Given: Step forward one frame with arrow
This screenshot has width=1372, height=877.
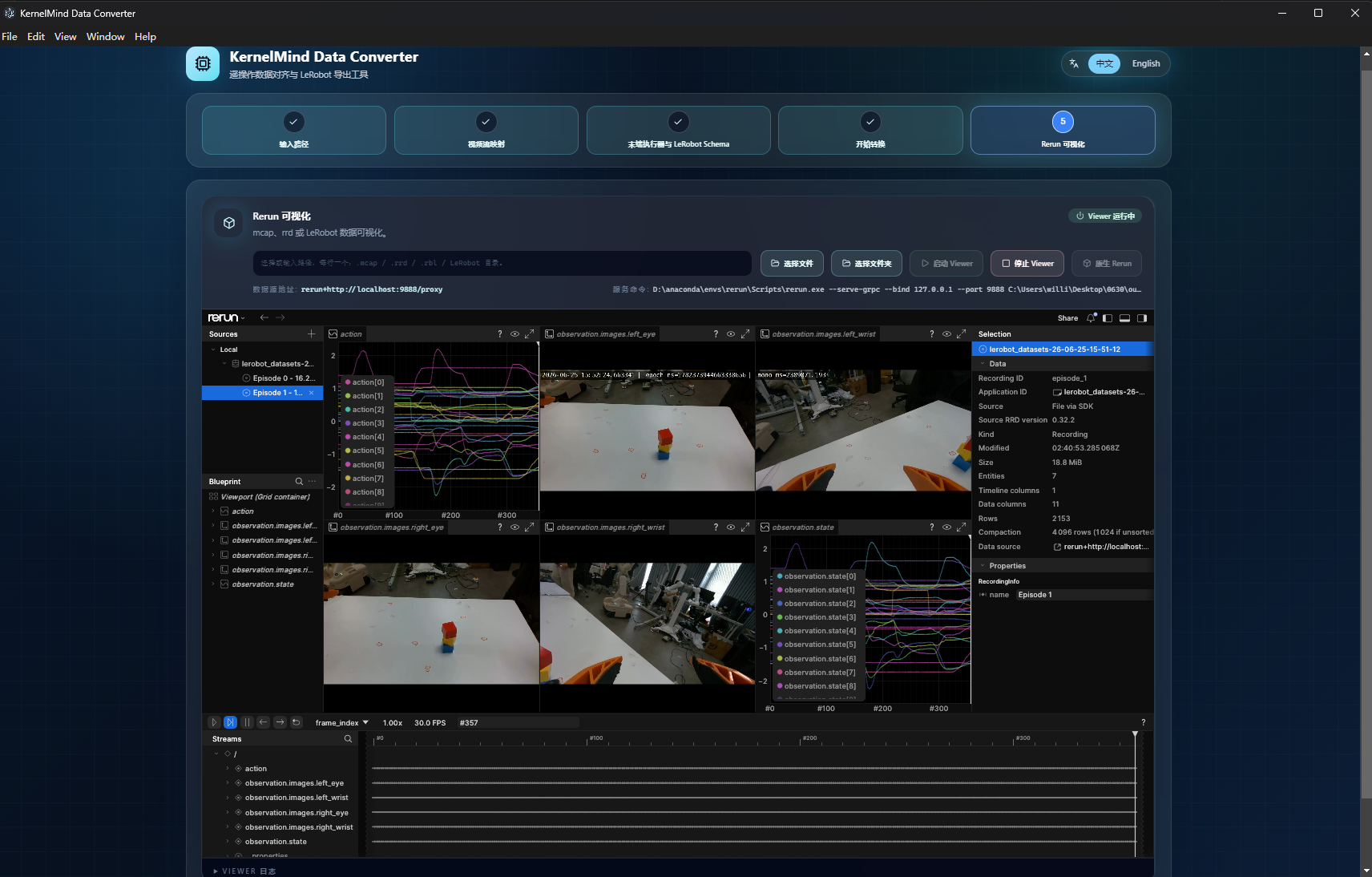Looking at the screenshot, I should [x=280, y=722].
